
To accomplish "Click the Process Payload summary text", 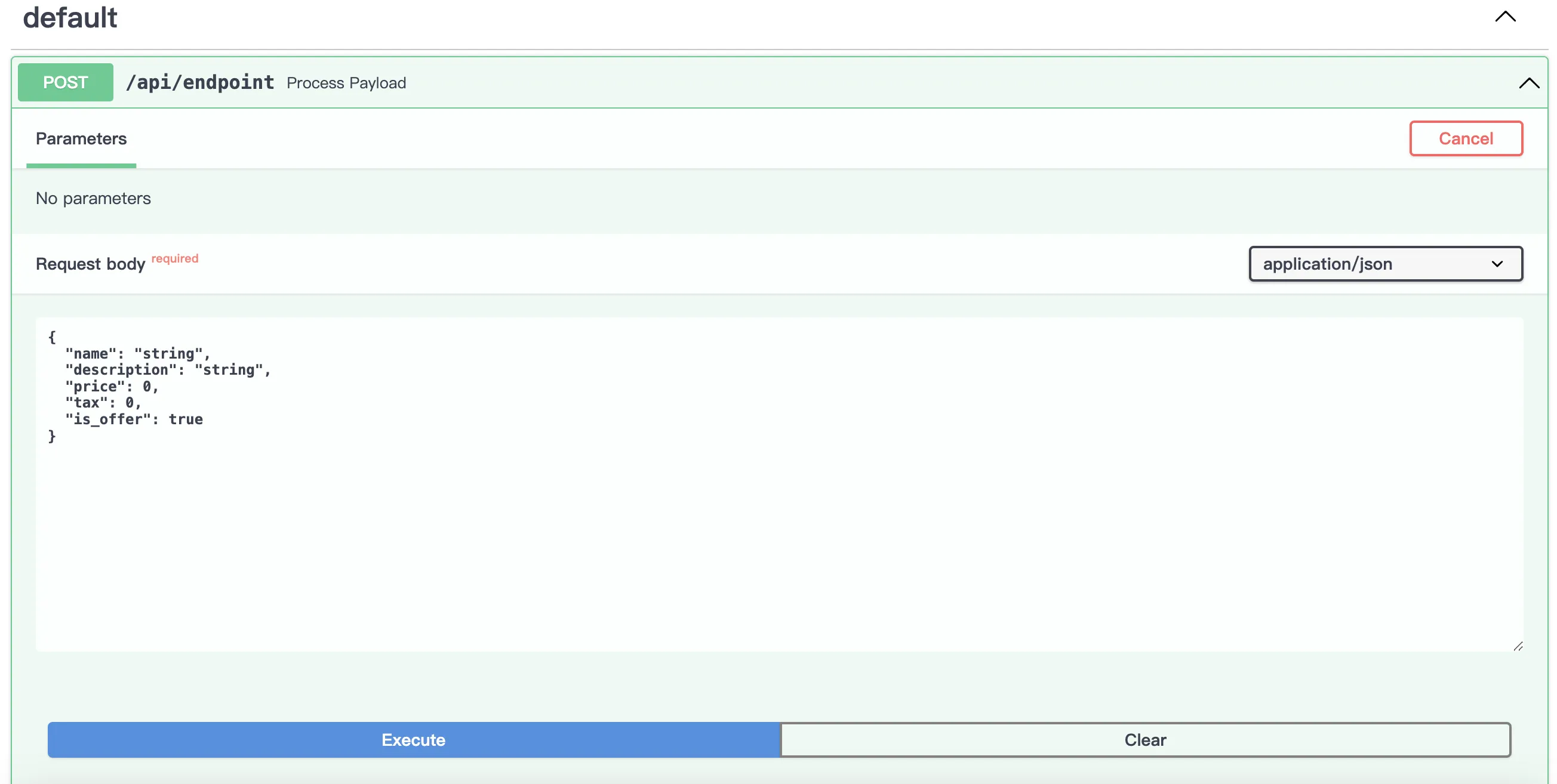I will (346, 83).
